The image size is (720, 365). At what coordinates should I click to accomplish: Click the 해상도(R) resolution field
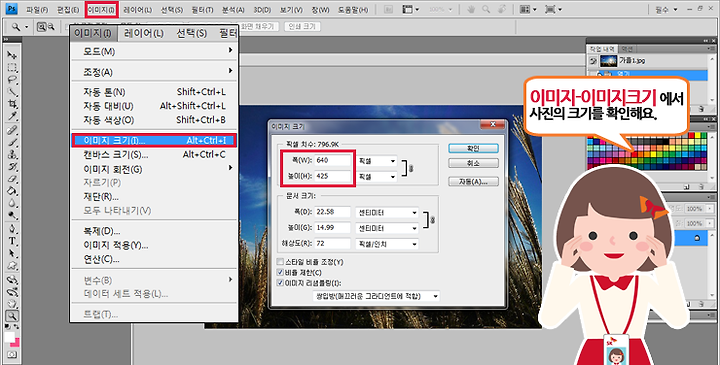333,243
